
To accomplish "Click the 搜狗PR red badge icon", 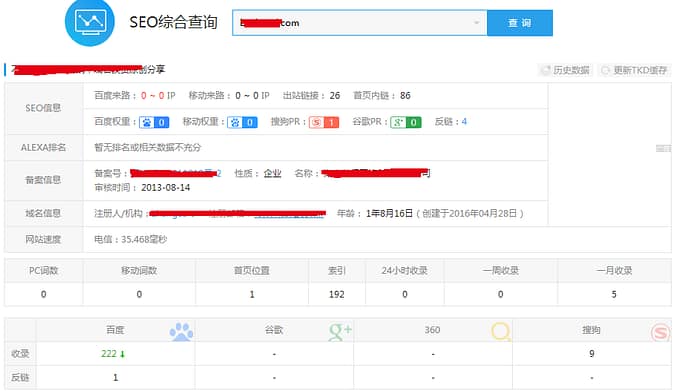I will [x=324, y=123].
